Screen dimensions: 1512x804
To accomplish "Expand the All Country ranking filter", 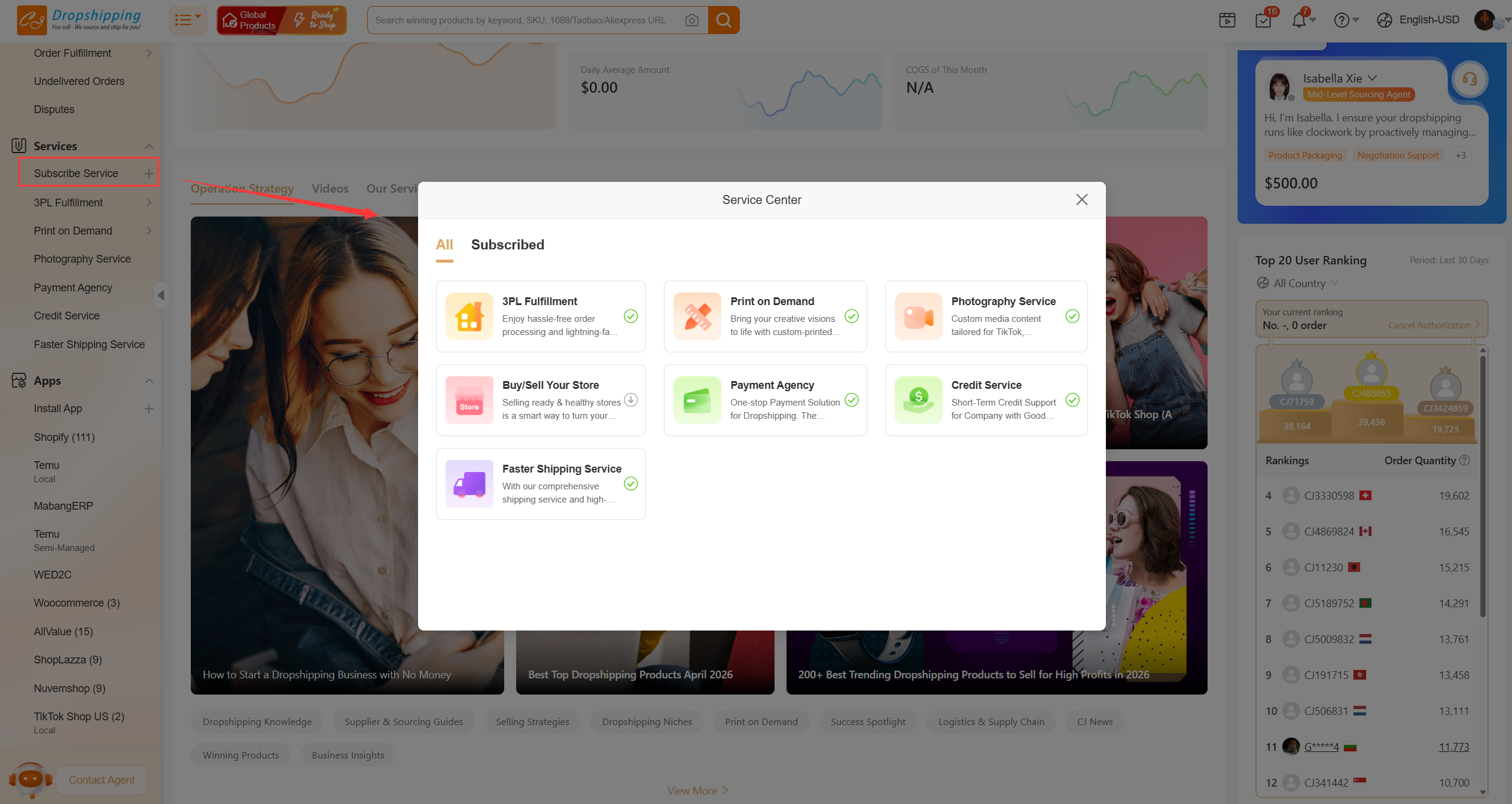I will 1299,284.
